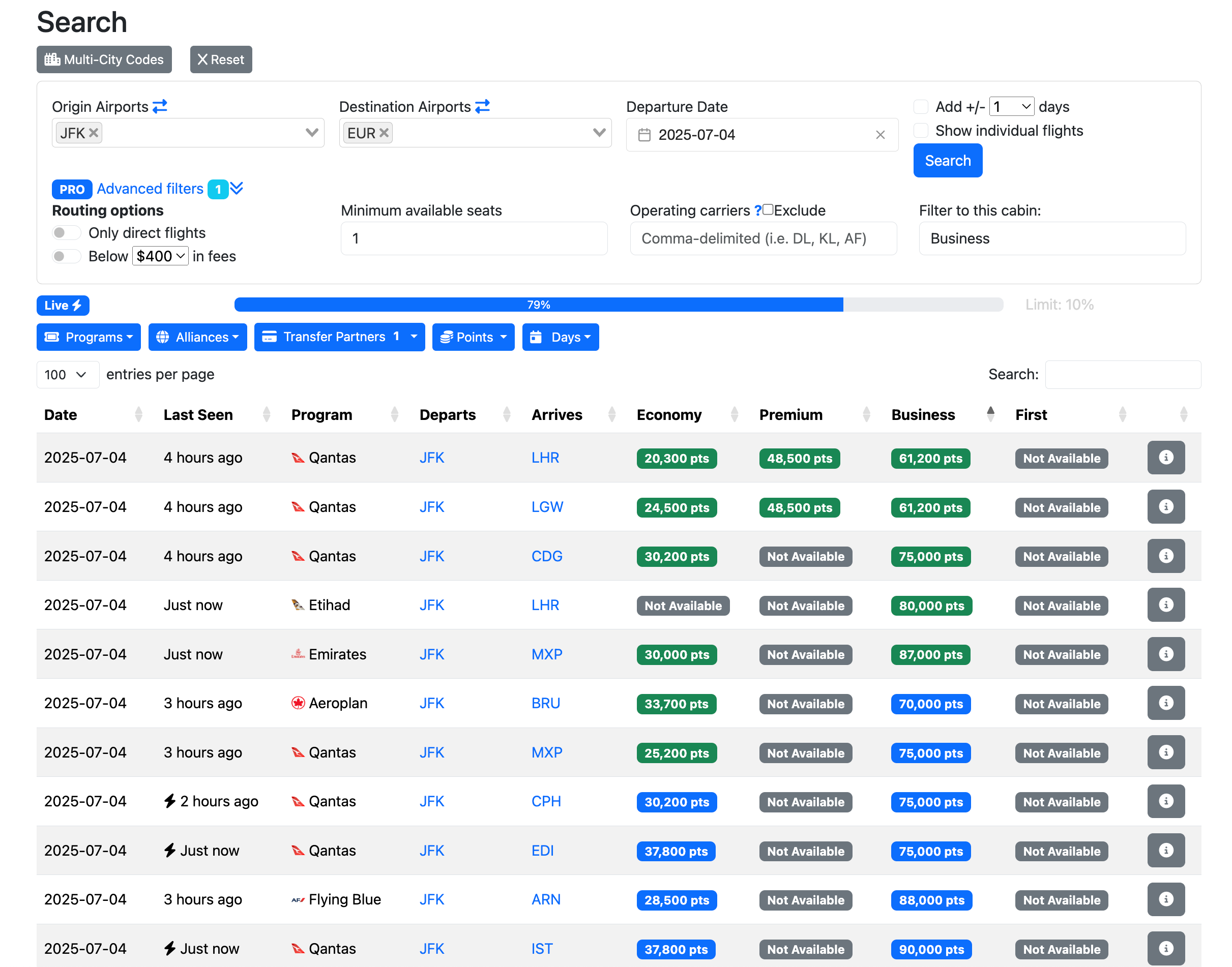Click the Live badge button
The width and height of the screenshot is (1232, 967).
pos(63,305)
